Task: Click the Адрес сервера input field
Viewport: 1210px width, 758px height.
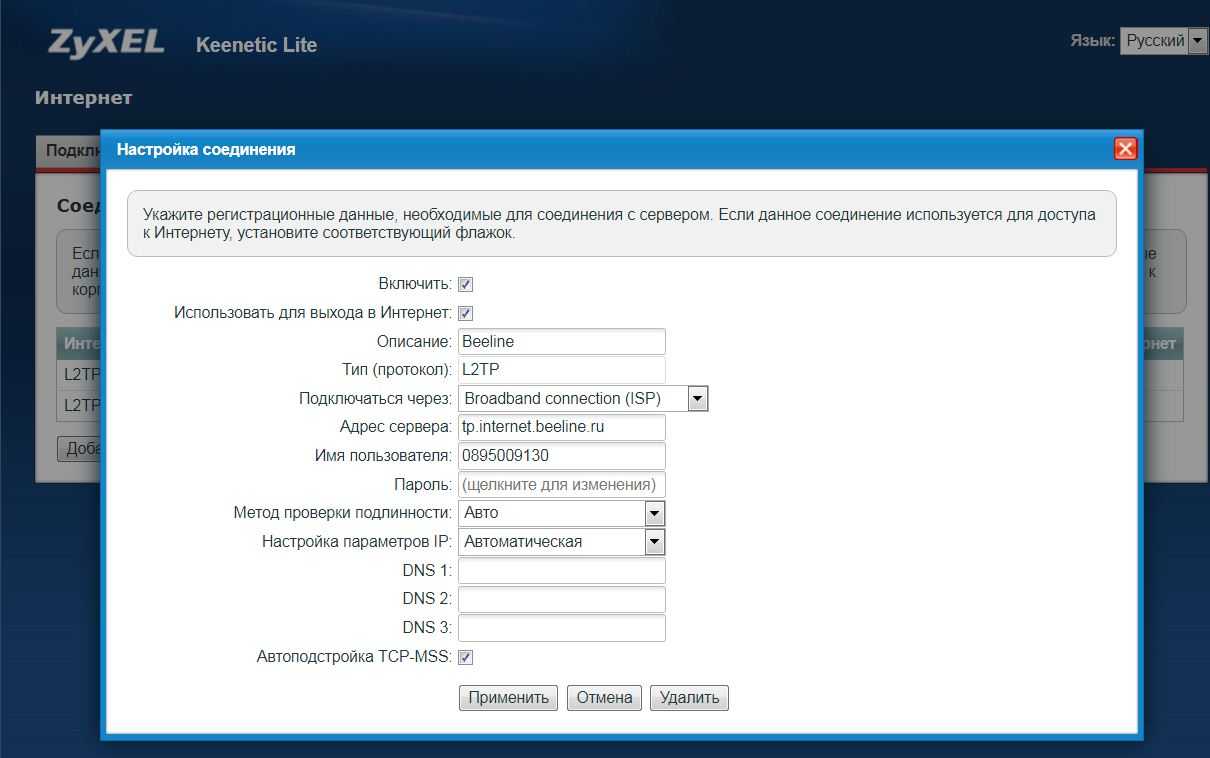Action: [x=562, y=427]
